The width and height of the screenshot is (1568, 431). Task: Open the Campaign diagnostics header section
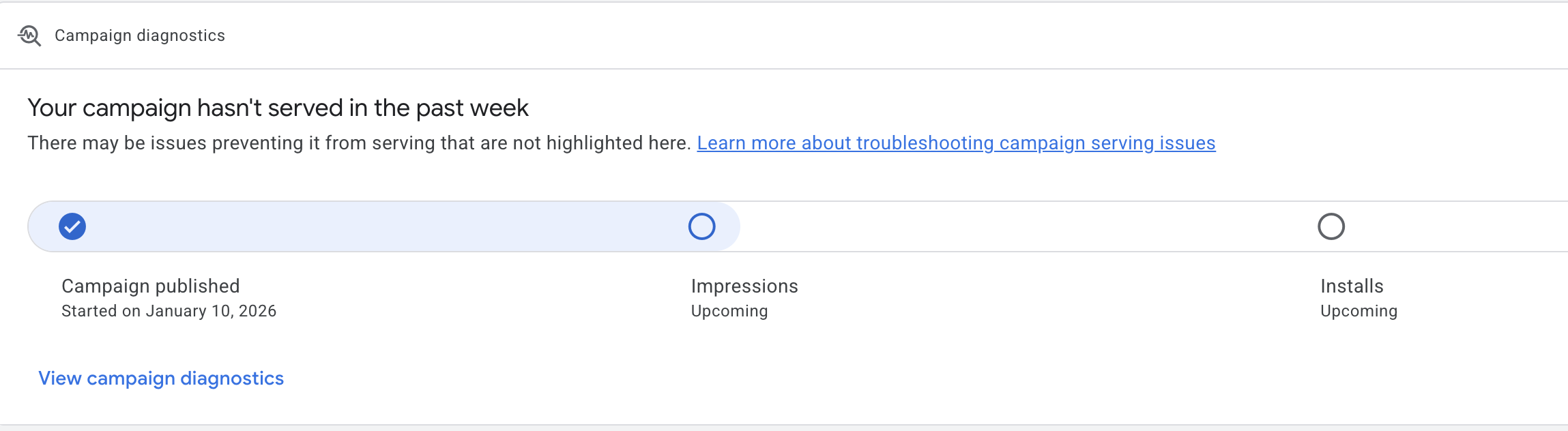(140, 35)
